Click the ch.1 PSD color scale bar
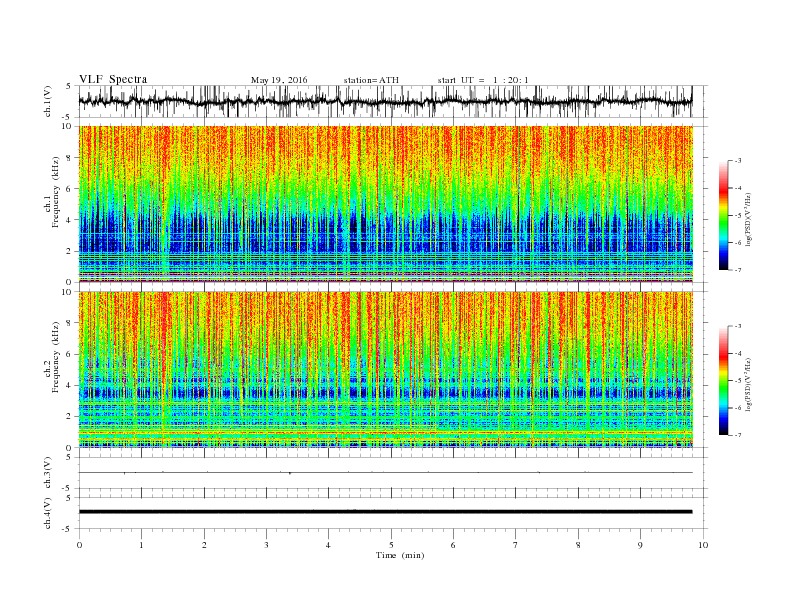792x612 pixels. [723, 215]
